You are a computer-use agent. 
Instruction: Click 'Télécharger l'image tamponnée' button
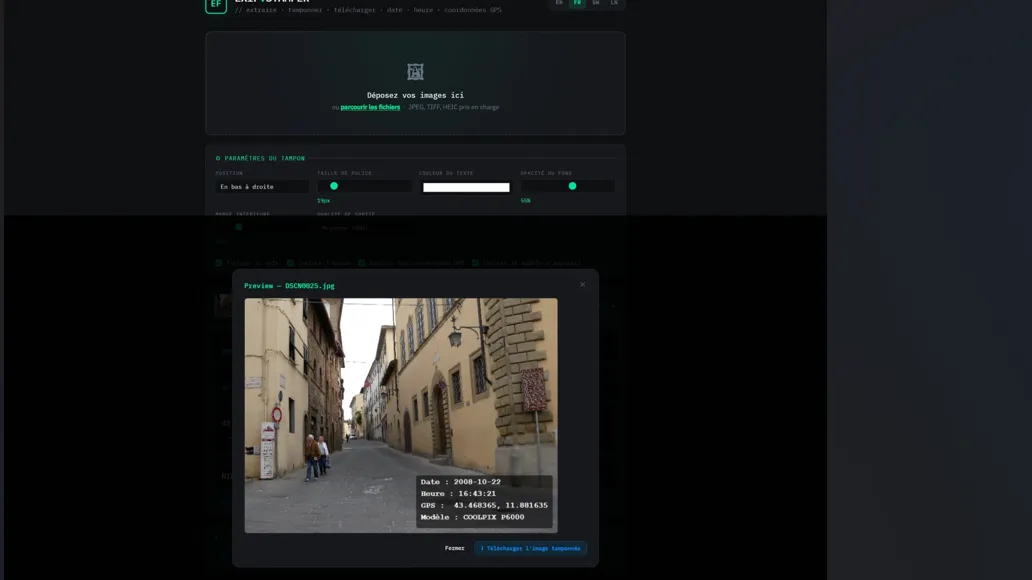coord(530,548)
